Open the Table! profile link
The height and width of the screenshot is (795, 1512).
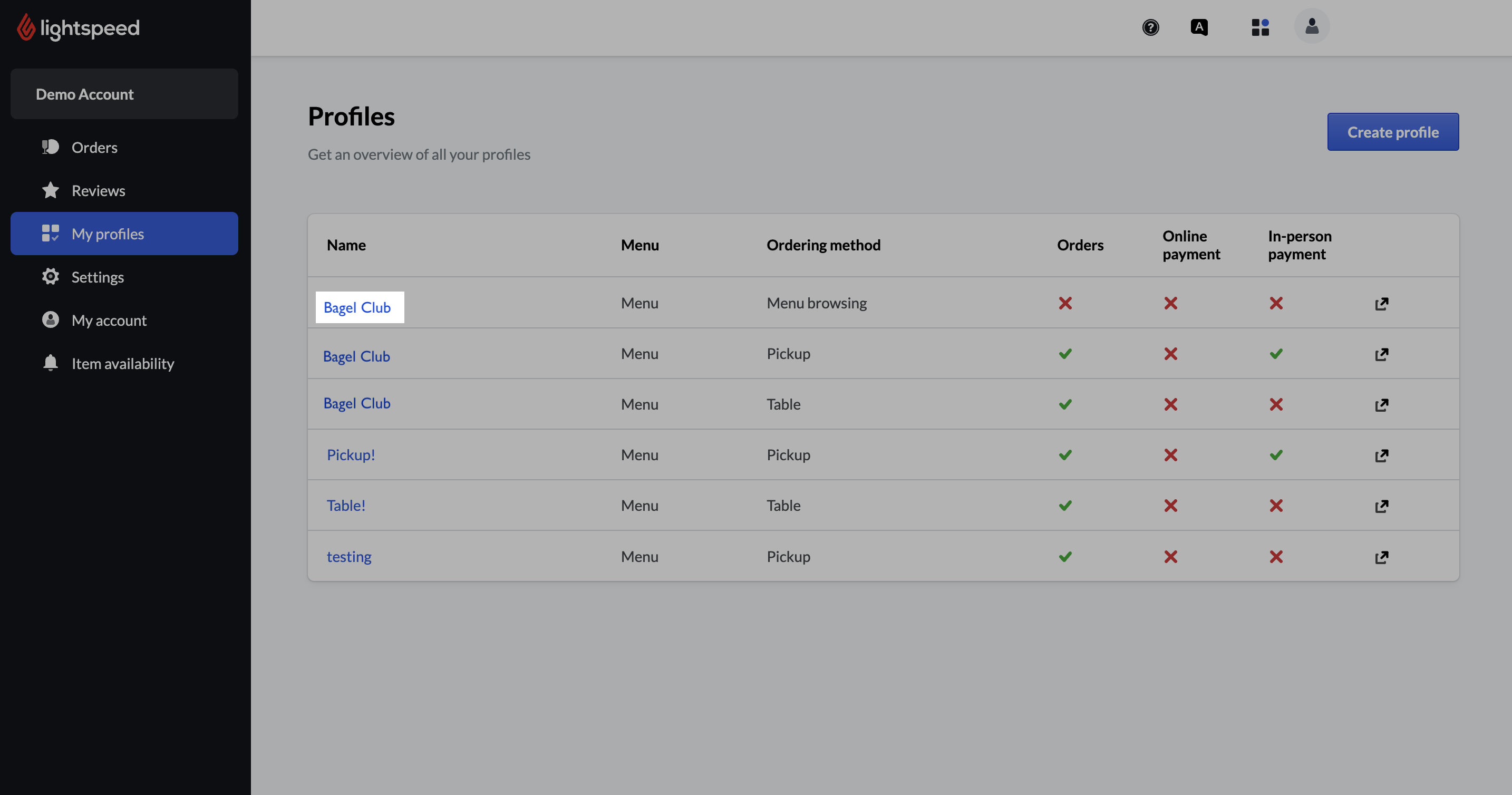[x=346, y=505]
